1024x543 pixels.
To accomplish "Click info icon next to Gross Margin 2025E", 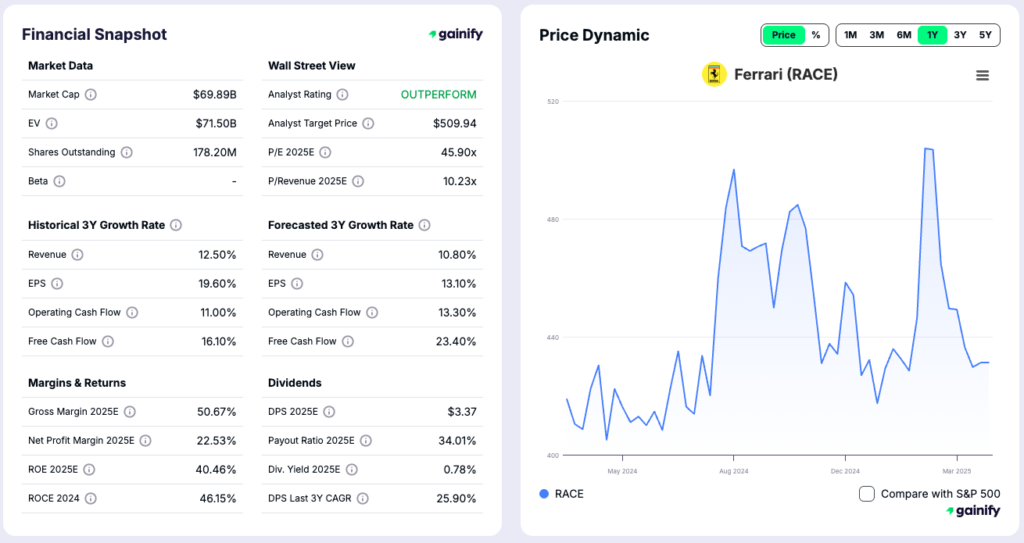I will [130, 412].
